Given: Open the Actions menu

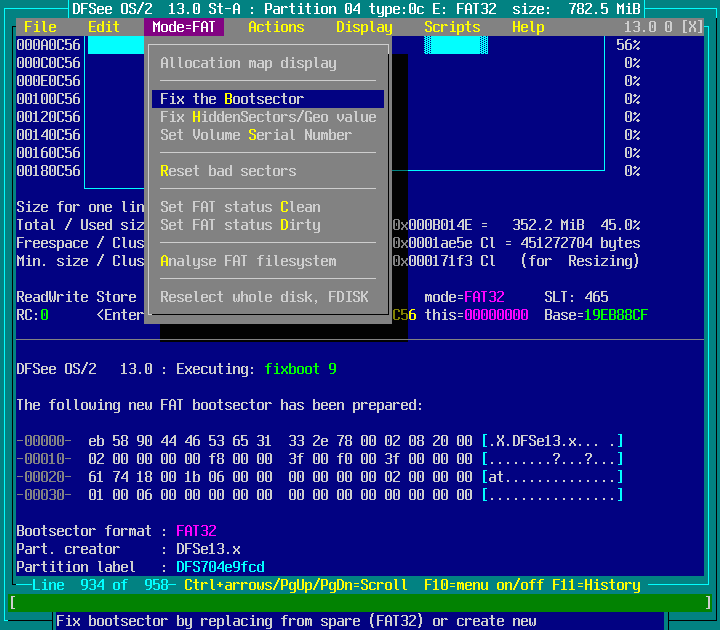Looking at the screenshot, I should click(276, 27).
